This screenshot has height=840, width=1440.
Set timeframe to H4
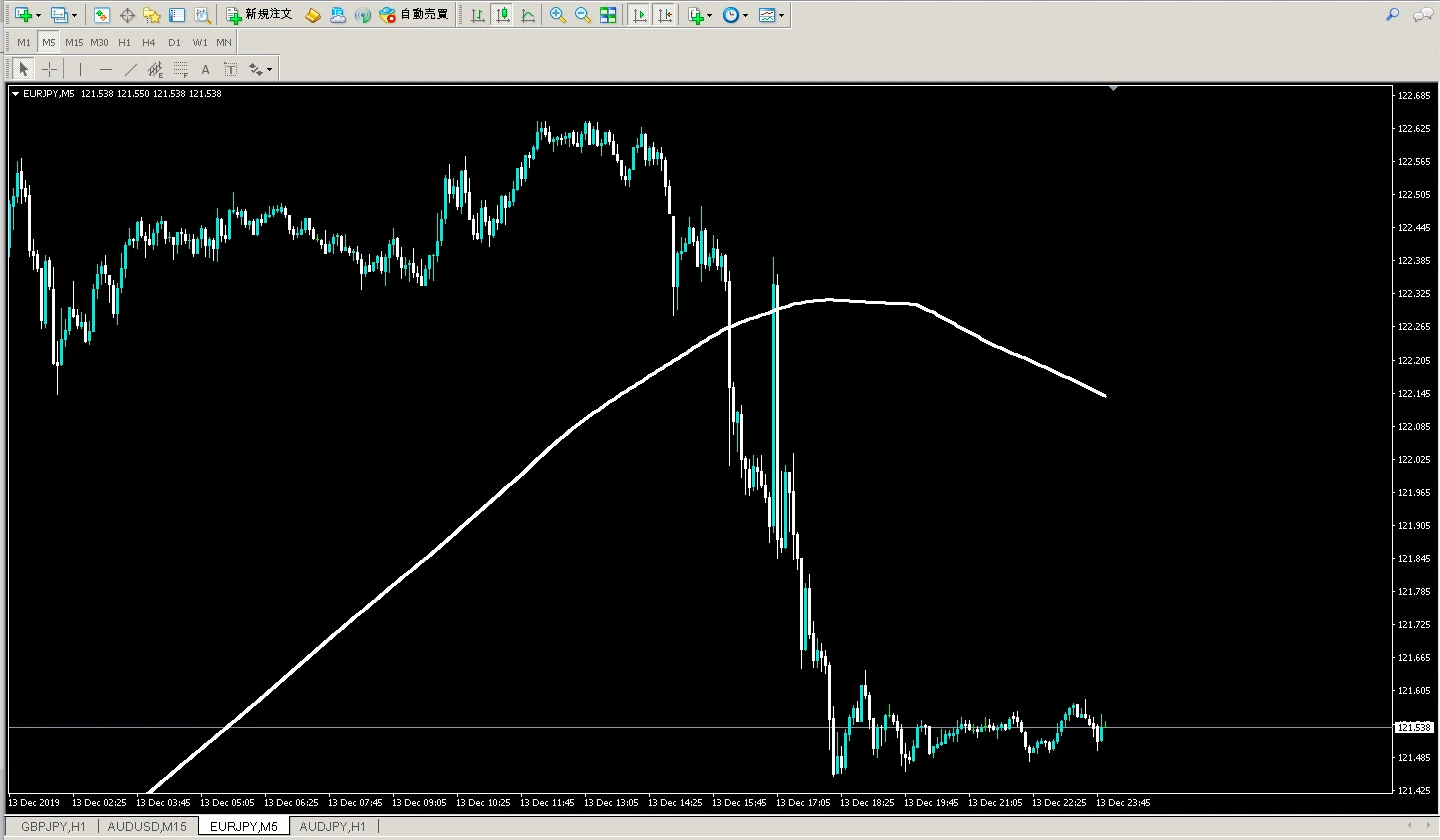[x=148, y=42]
